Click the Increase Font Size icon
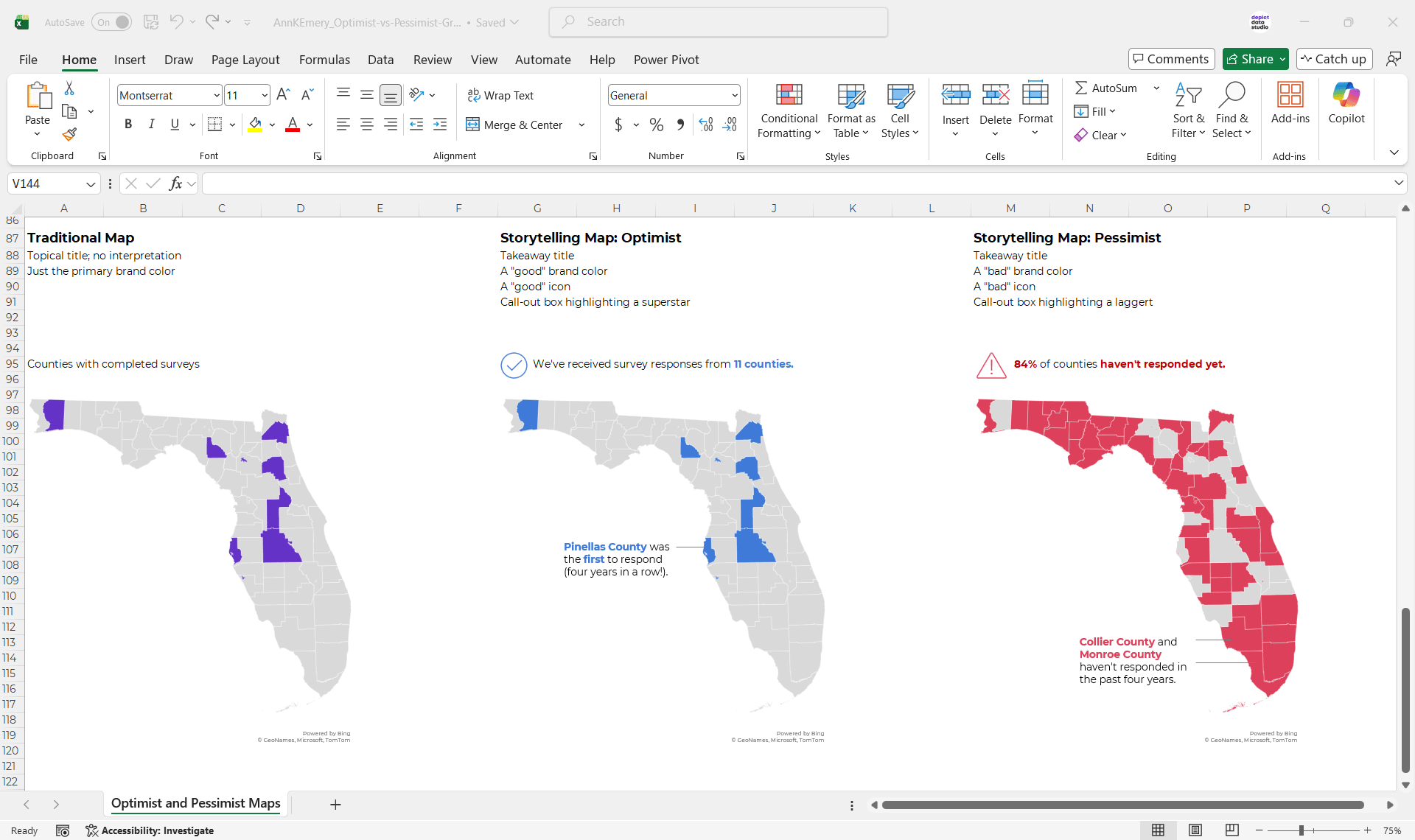This screenshot has width=1415, height=840. (283, 94)
